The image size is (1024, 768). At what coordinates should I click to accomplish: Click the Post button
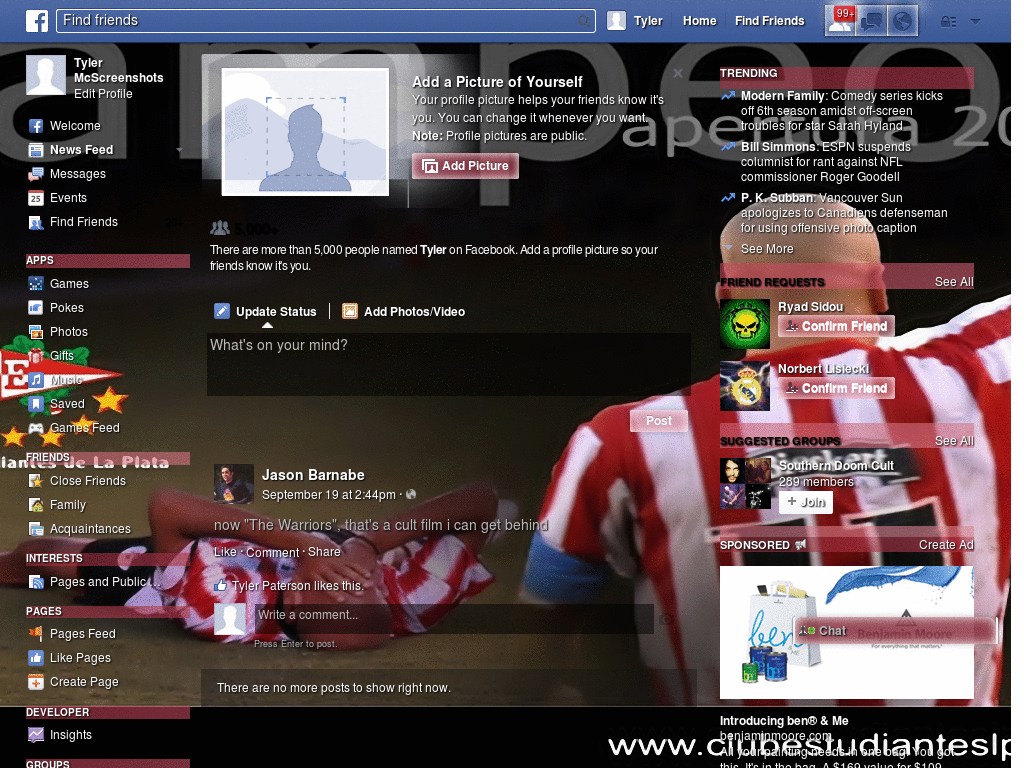658,421
